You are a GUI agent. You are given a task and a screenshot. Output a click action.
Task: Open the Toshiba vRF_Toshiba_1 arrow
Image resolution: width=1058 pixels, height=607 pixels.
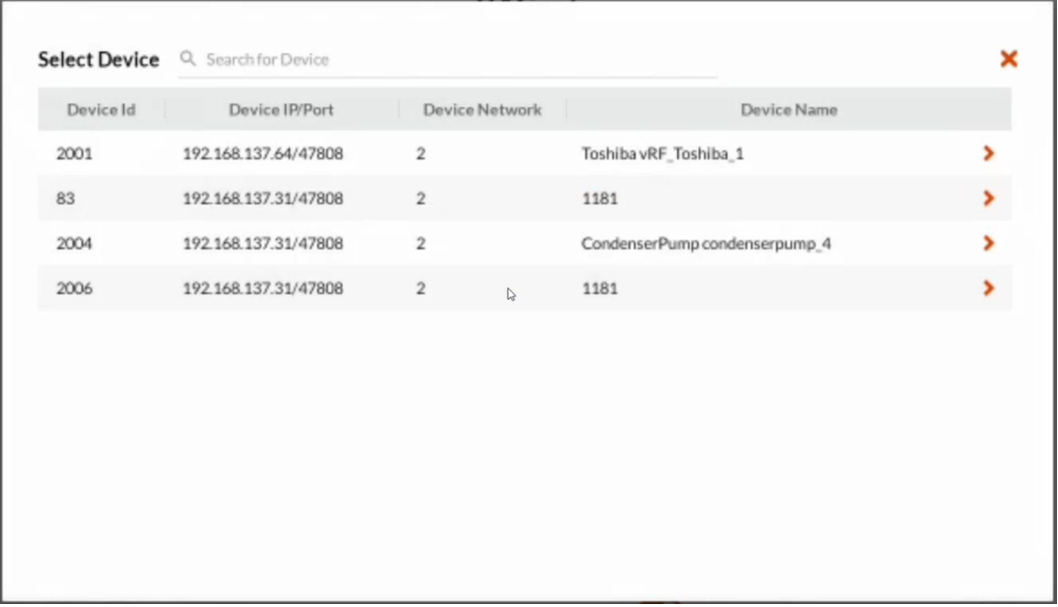989,154
